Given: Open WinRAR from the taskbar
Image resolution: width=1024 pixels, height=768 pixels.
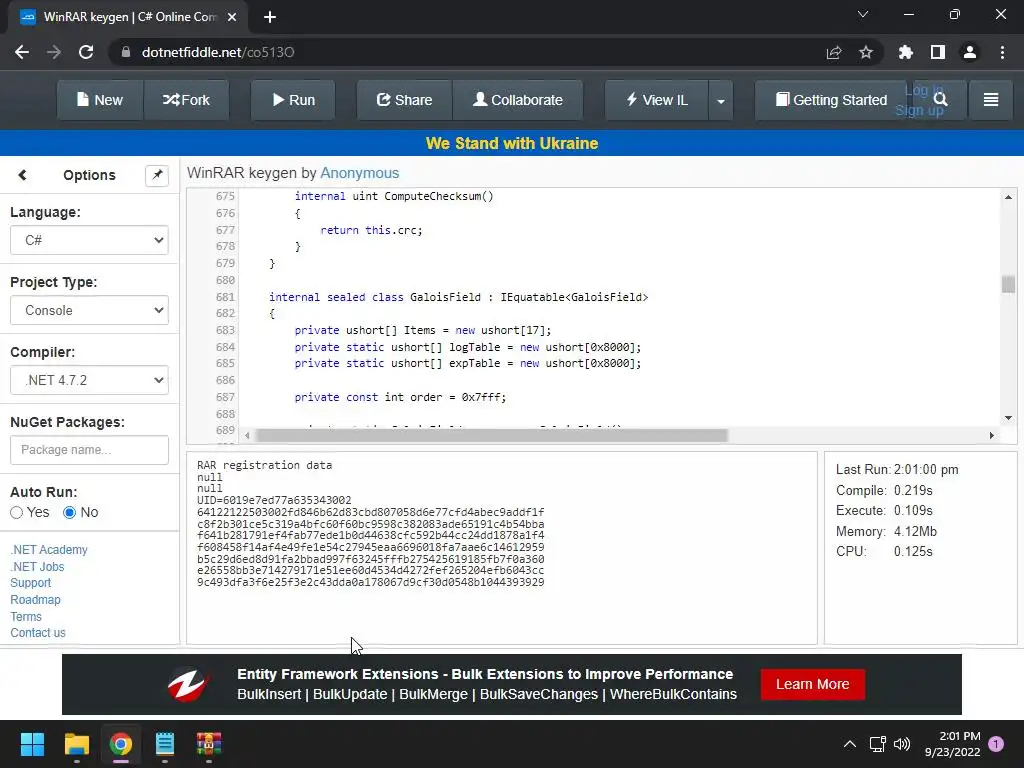Looking at the screenshot, I should tap(209, 744).
